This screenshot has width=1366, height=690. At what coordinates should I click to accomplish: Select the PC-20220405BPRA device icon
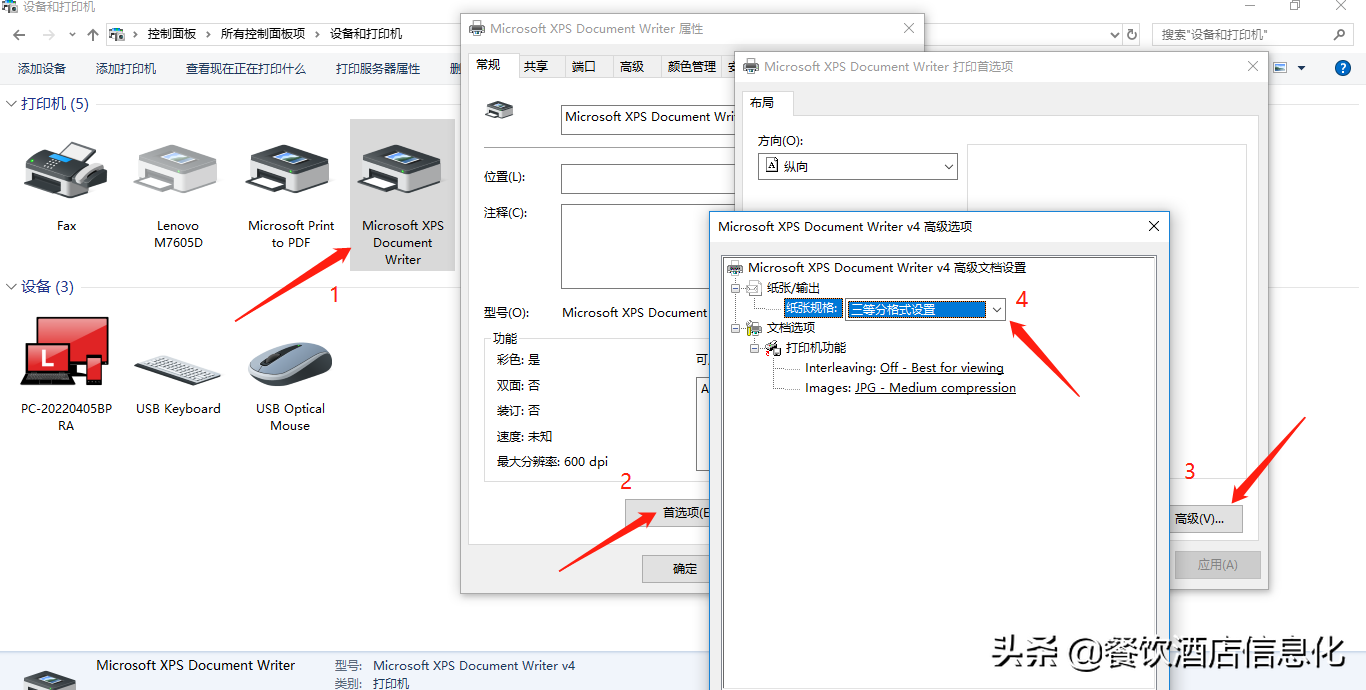pyautogui.click(x=66, y=352)
